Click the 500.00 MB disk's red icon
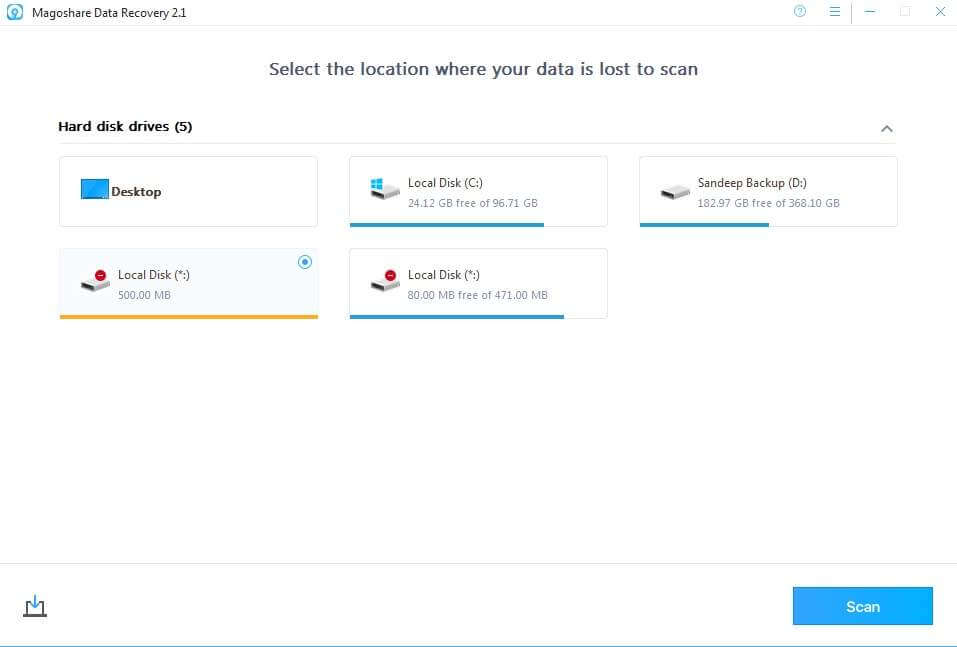Screen dimensions: 957x647 click(96, 281)
